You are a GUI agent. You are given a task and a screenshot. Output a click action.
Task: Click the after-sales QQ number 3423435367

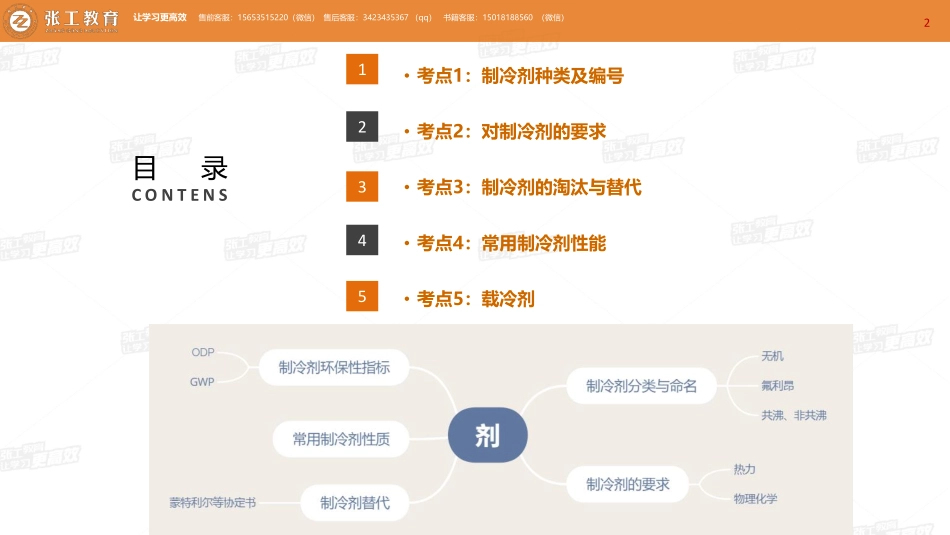click(x=385, y=18)
